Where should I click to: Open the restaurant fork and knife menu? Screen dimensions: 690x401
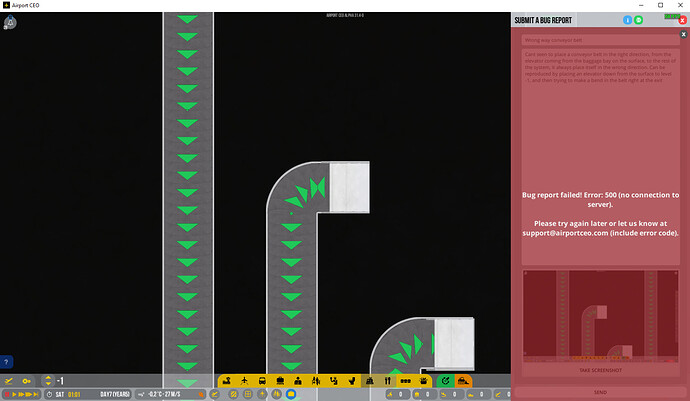coord(387,381)
